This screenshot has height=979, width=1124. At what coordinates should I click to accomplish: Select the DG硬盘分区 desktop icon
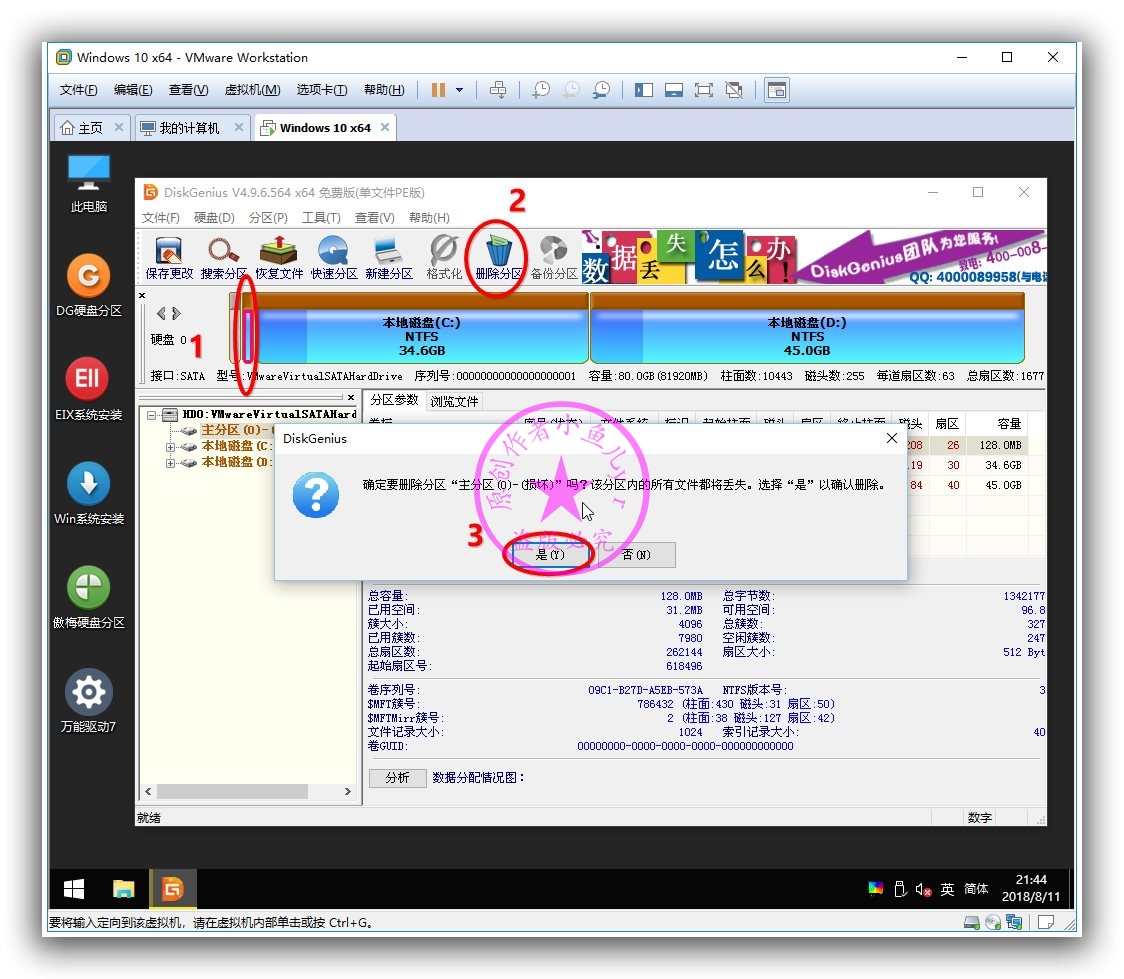(89, 285)
